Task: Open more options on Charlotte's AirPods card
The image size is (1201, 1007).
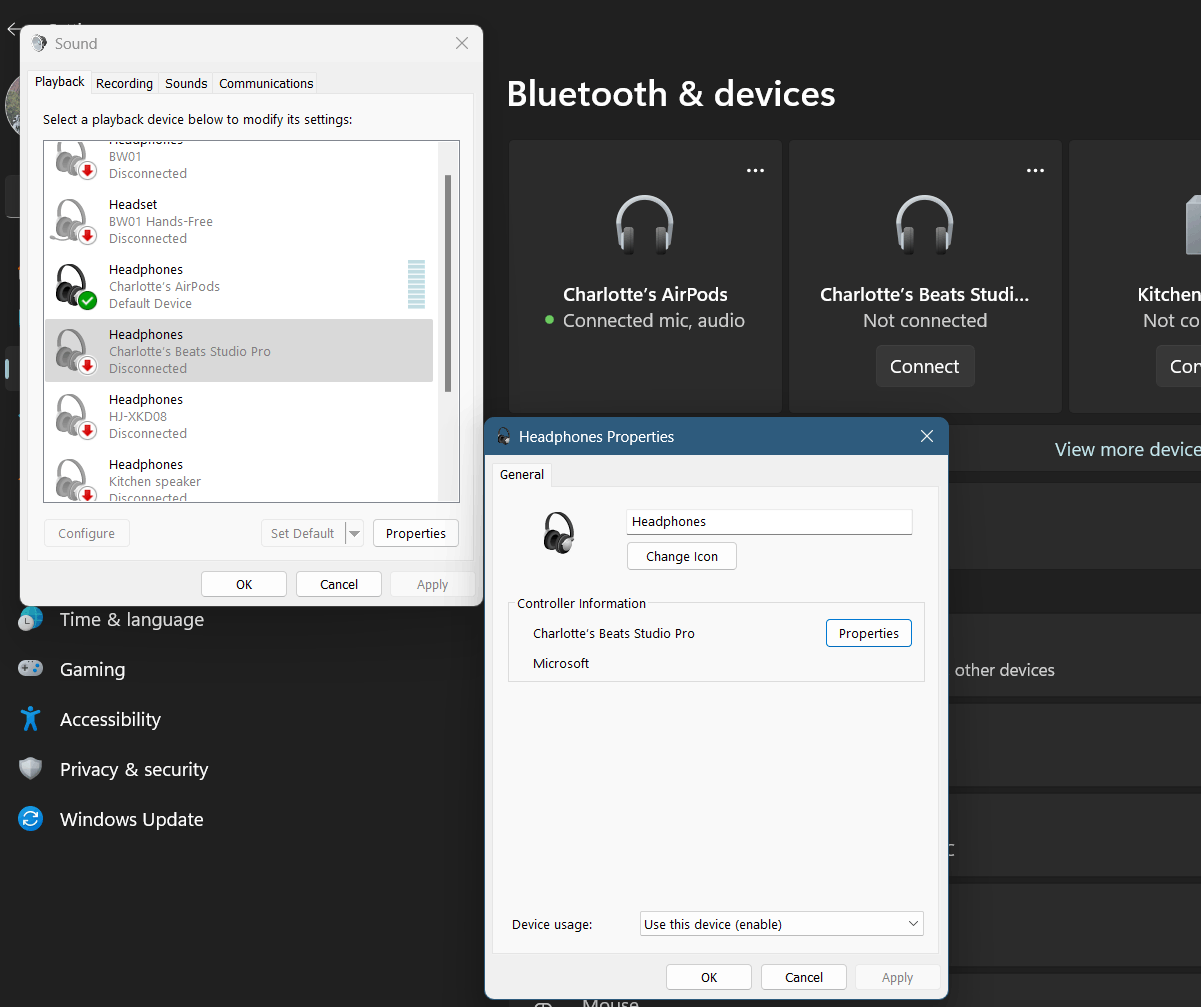Action: 755,171
